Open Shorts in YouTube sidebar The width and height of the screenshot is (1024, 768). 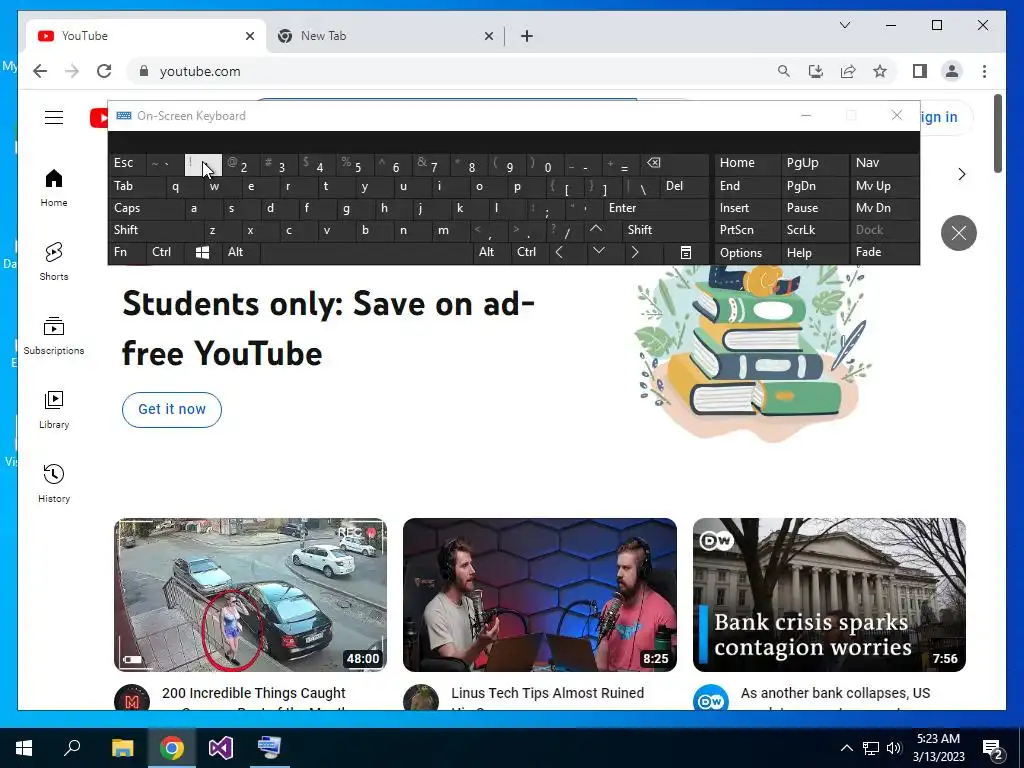tap(54, 262)
